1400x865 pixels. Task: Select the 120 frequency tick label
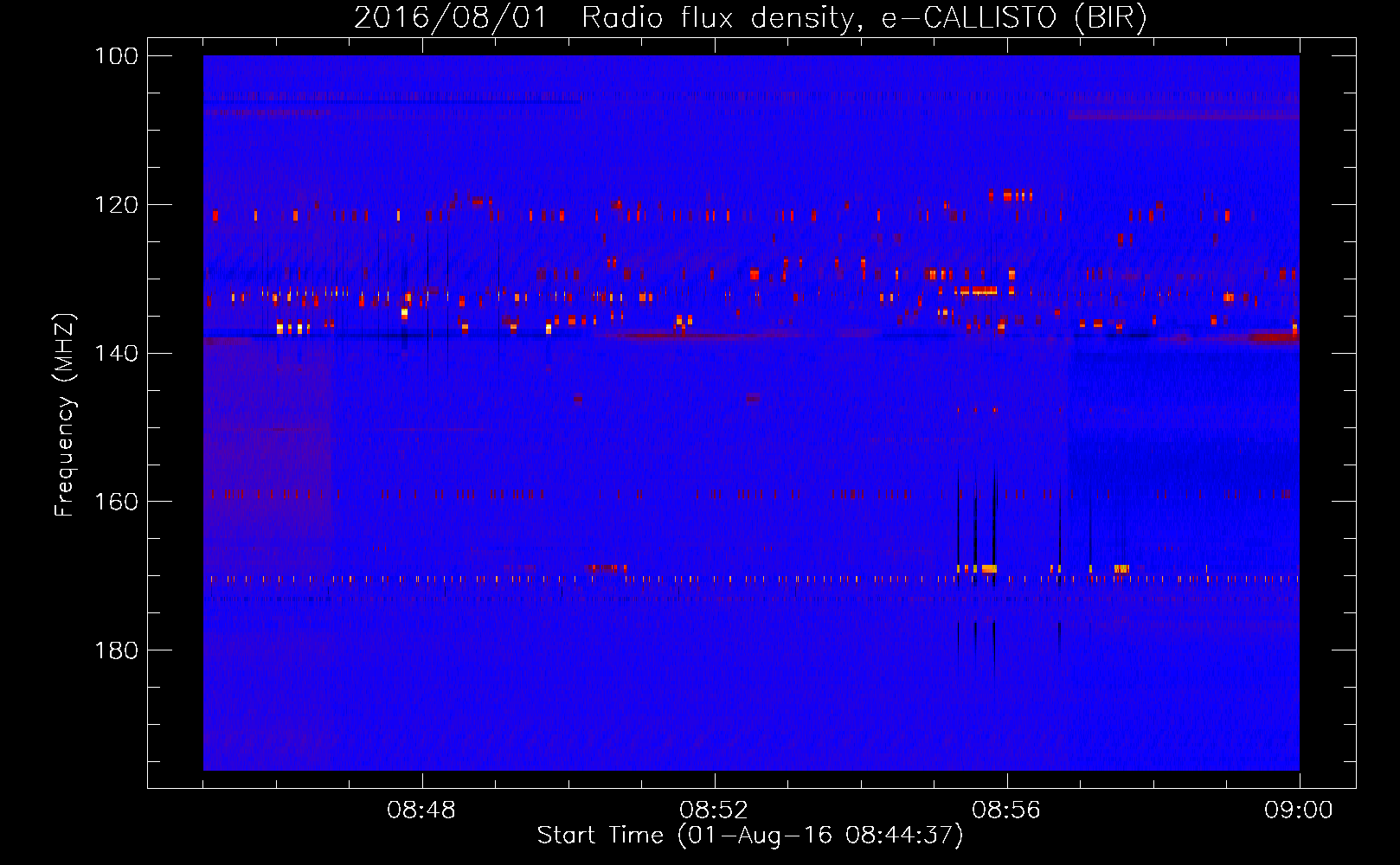click(x=116, y=205)
